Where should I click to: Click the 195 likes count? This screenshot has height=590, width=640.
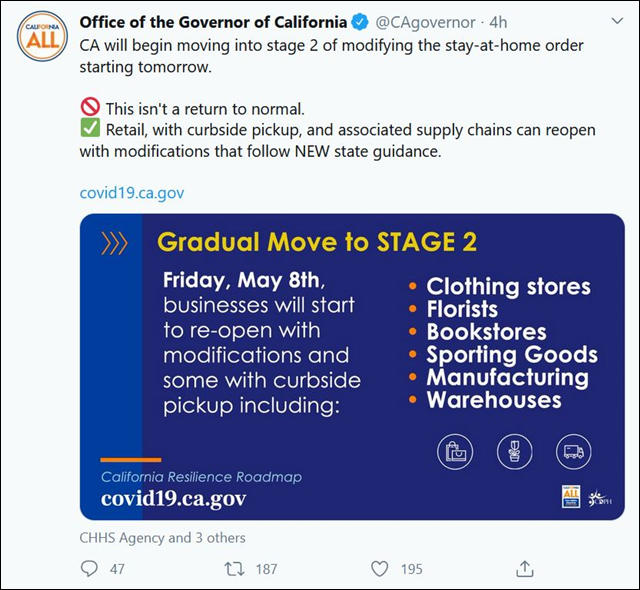[x=411, y=569]
